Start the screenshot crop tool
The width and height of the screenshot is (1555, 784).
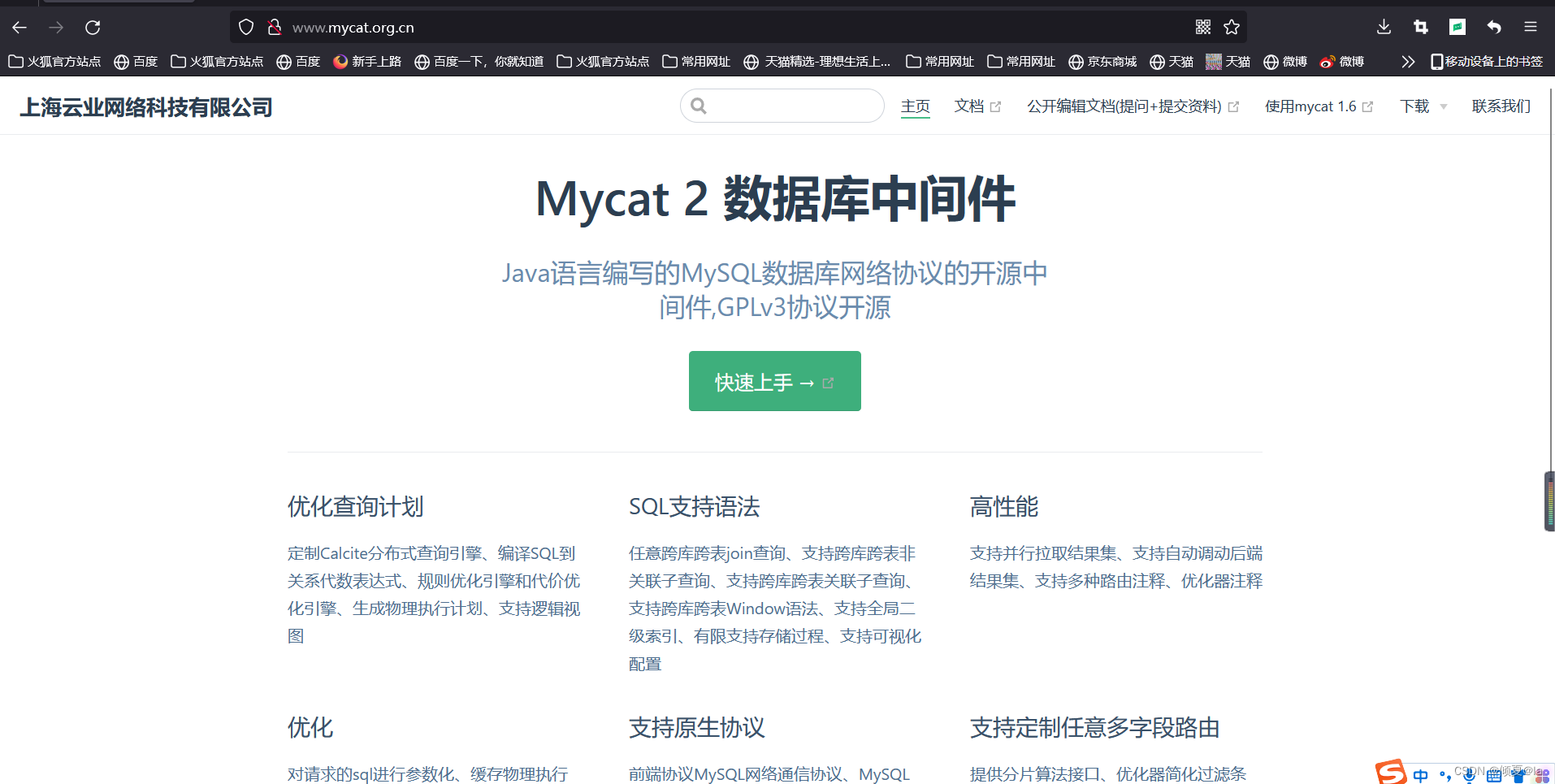tap(1420, 27)
